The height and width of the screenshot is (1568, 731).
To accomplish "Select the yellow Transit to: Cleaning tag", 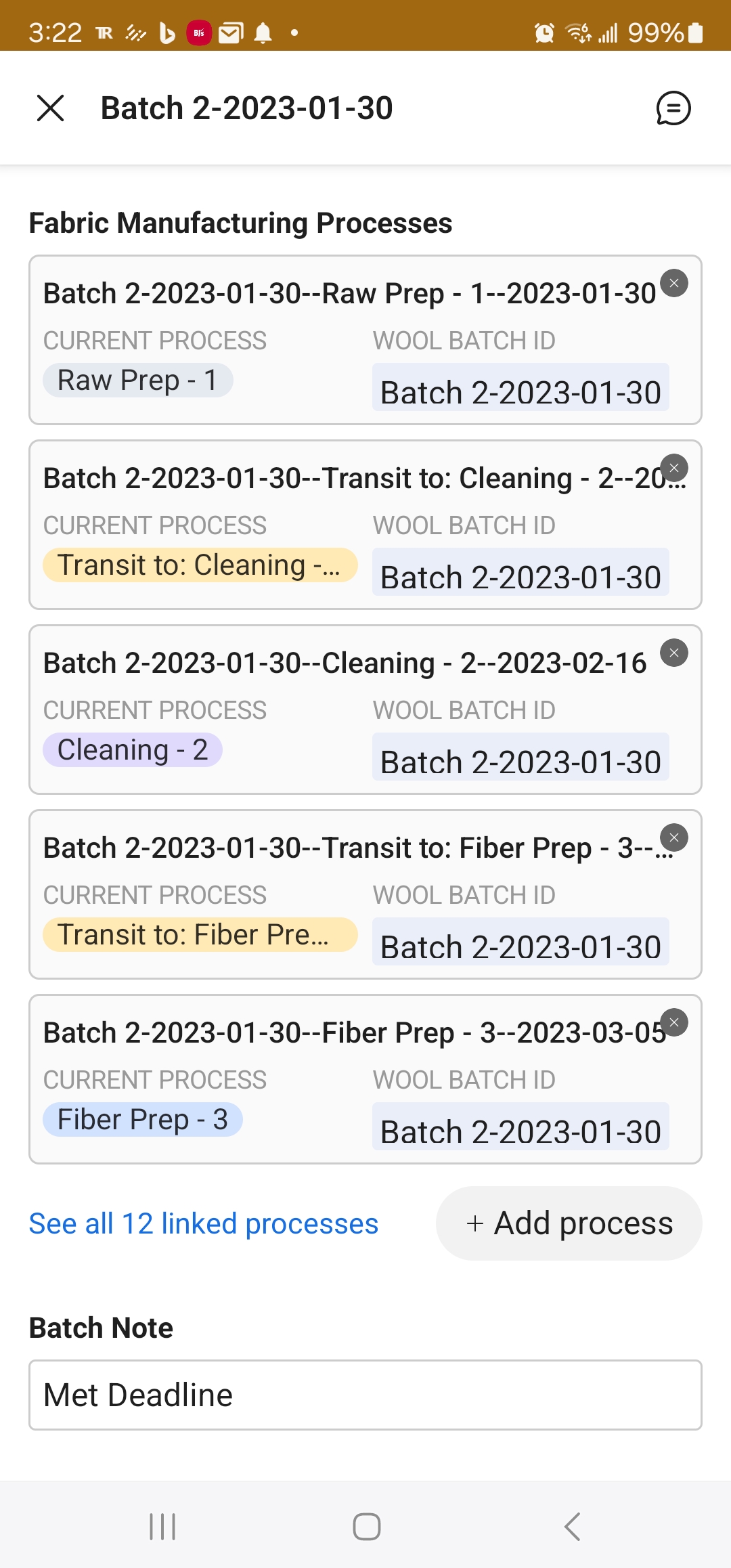I will pyautogui.click(x=200, y=565).
